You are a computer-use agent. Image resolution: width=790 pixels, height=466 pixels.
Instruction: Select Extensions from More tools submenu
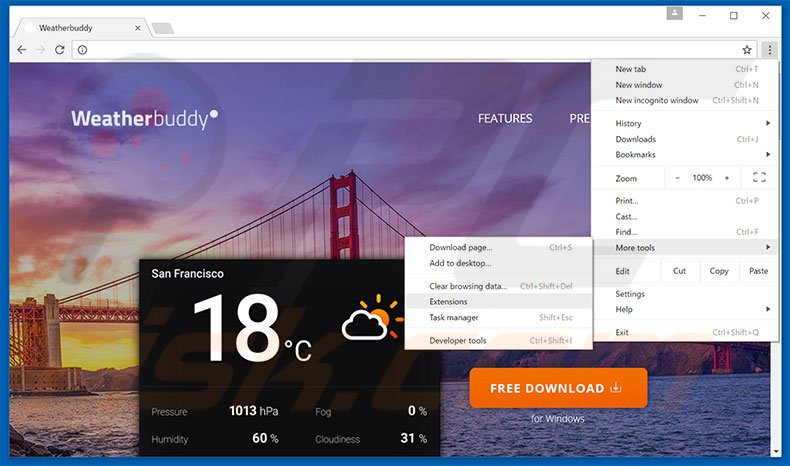point(449,301)
